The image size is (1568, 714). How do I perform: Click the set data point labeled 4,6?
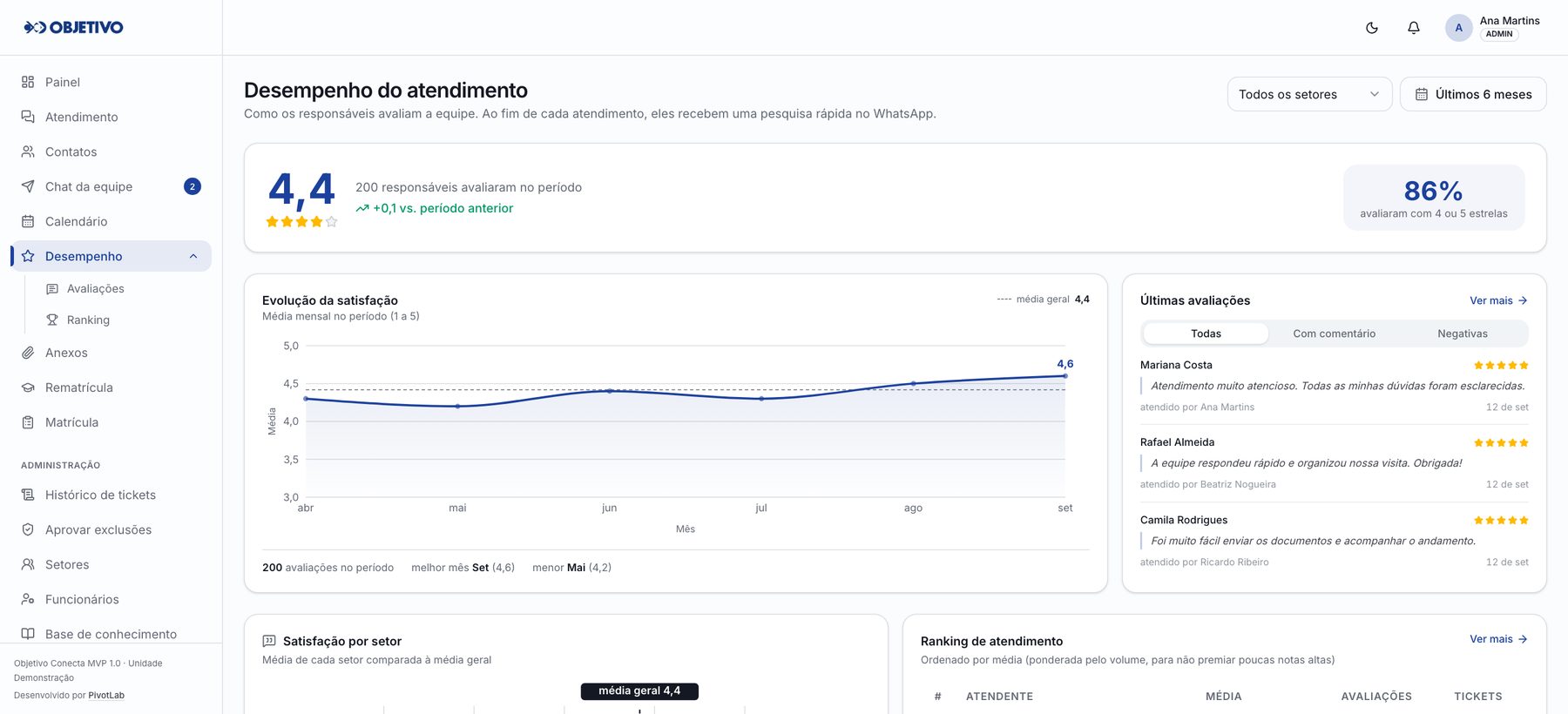[x=1065, y=375]
